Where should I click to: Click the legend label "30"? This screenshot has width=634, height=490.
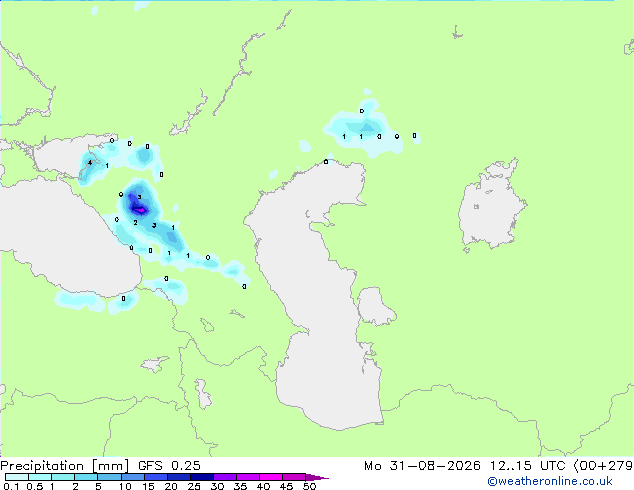217,486
